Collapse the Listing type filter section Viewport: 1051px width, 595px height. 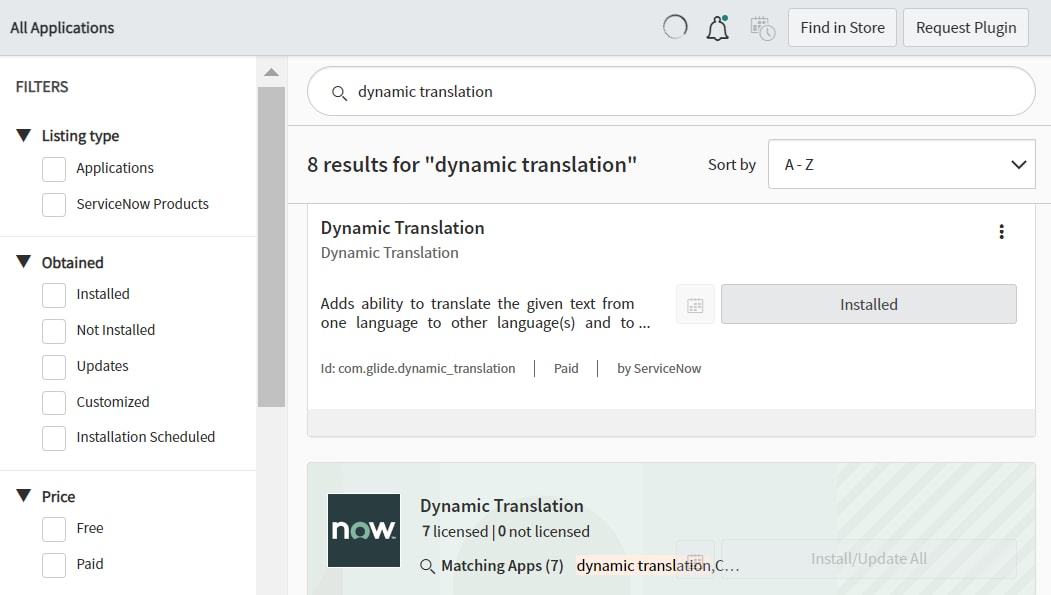(x=23, y=135)
